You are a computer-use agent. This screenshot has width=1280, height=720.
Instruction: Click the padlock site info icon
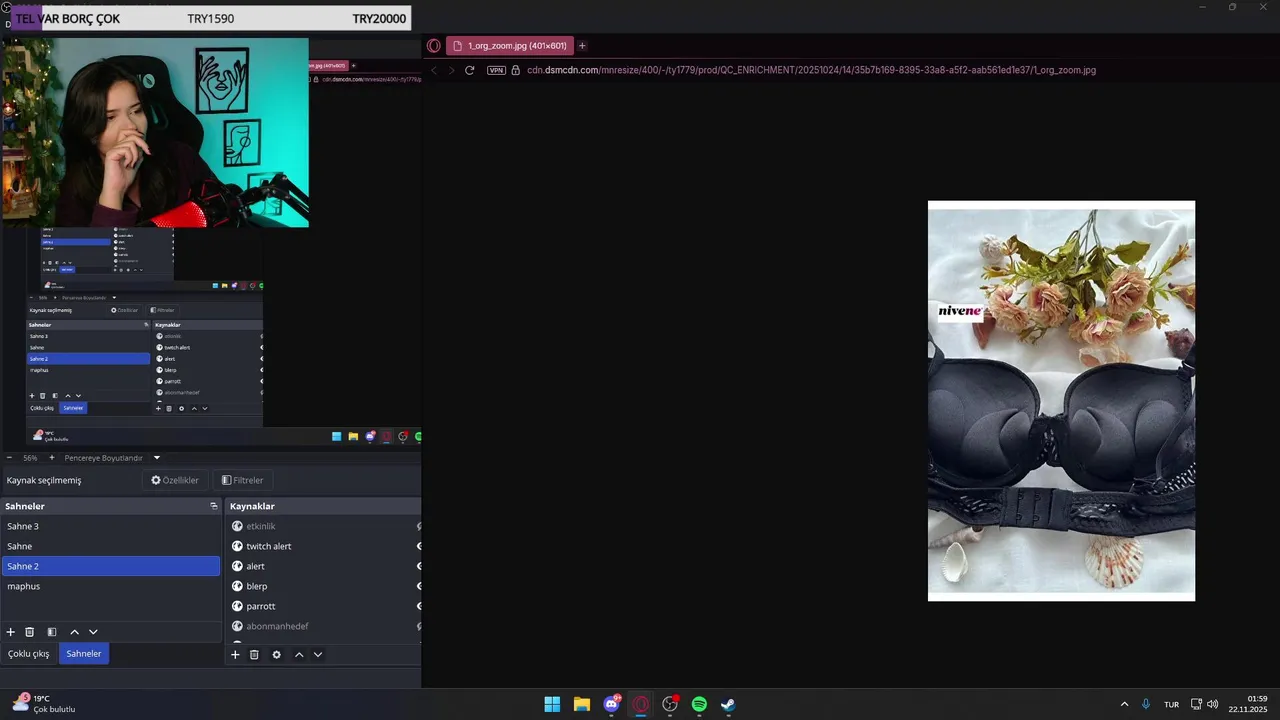(516, 70)
